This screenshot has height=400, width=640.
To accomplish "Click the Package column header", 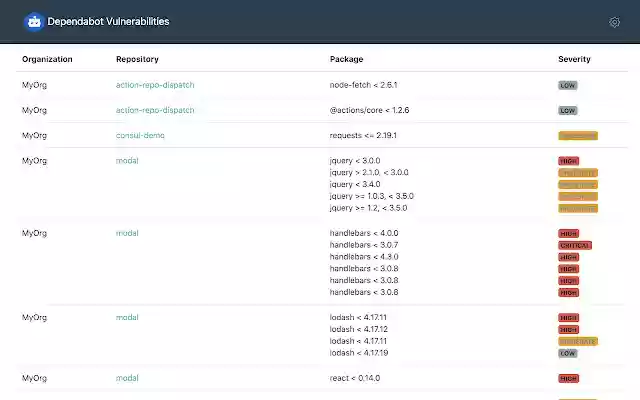I will pyautogui.click(x=347, y=59).
